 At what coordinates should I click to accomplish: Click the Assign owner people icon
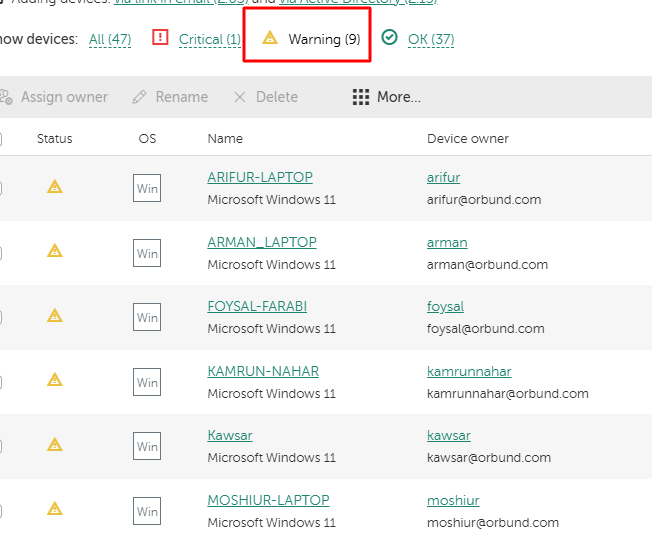point(6,97)
